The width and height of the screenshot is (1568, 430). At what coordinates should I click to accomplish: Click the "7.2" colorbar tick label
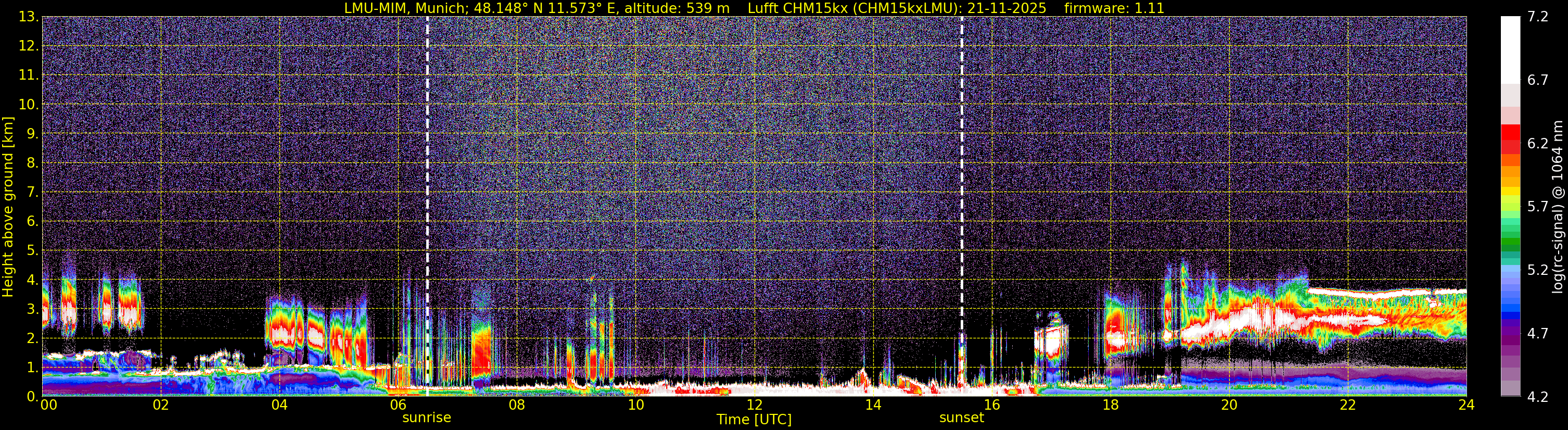click(x=1538, y=17)
